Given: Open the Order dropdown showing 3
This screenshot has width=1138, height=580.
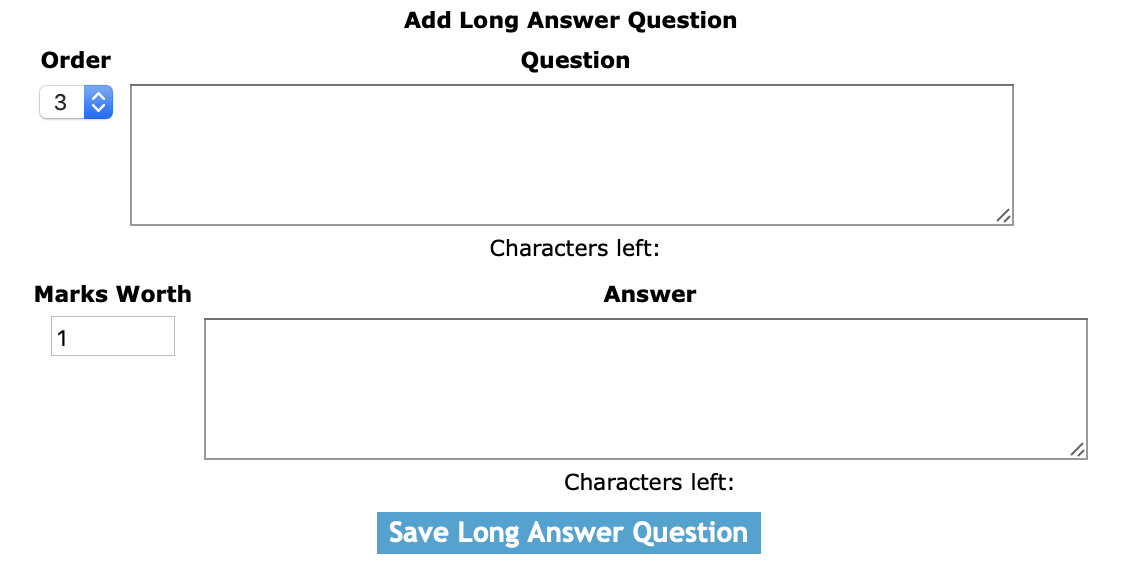Looking at the screenshot, I should (75, 102).
